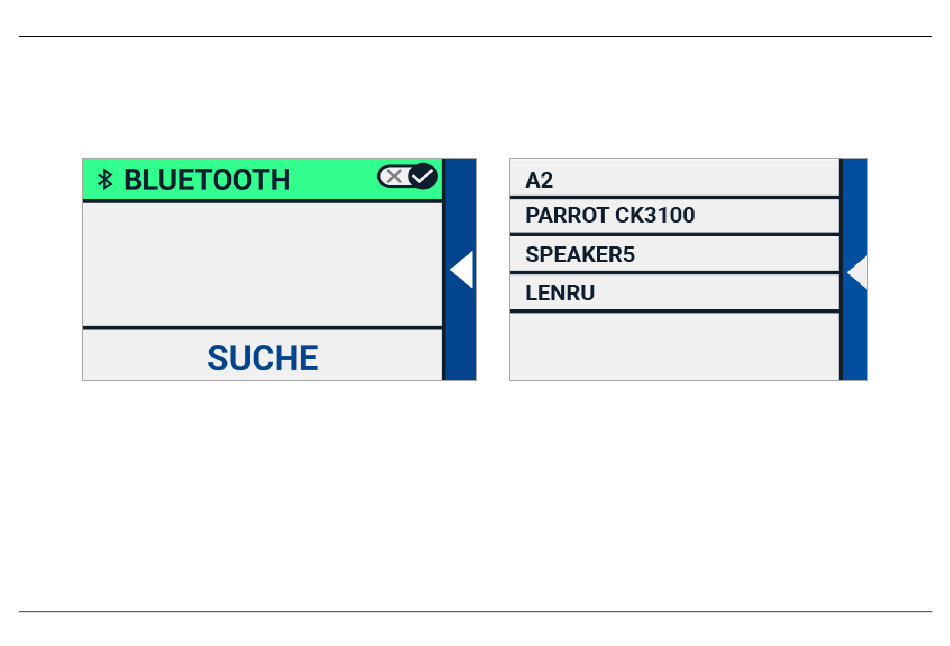Click the white gap between the two panels
Screen dimensions: 950x646
493,270
